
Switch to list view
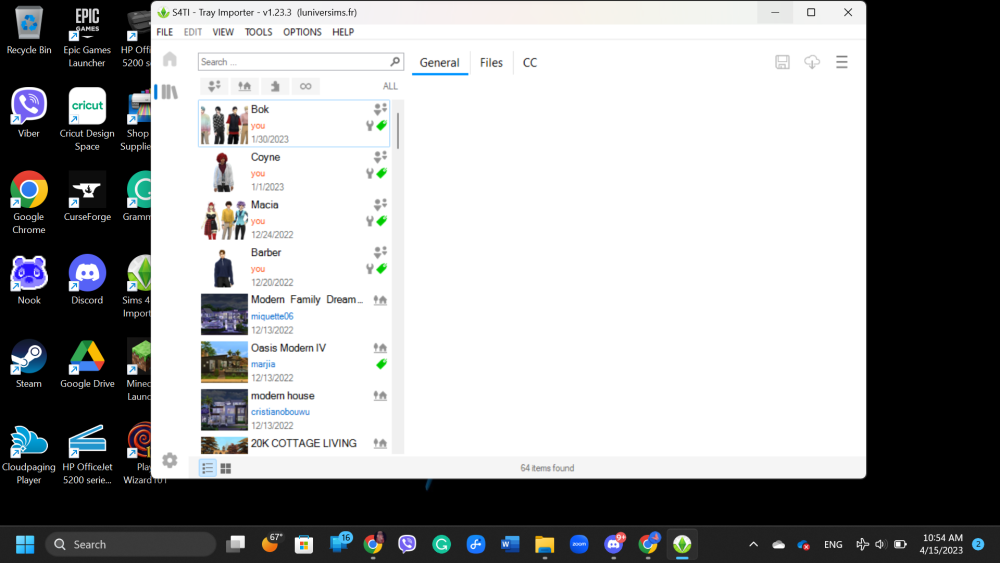(207, 468)
